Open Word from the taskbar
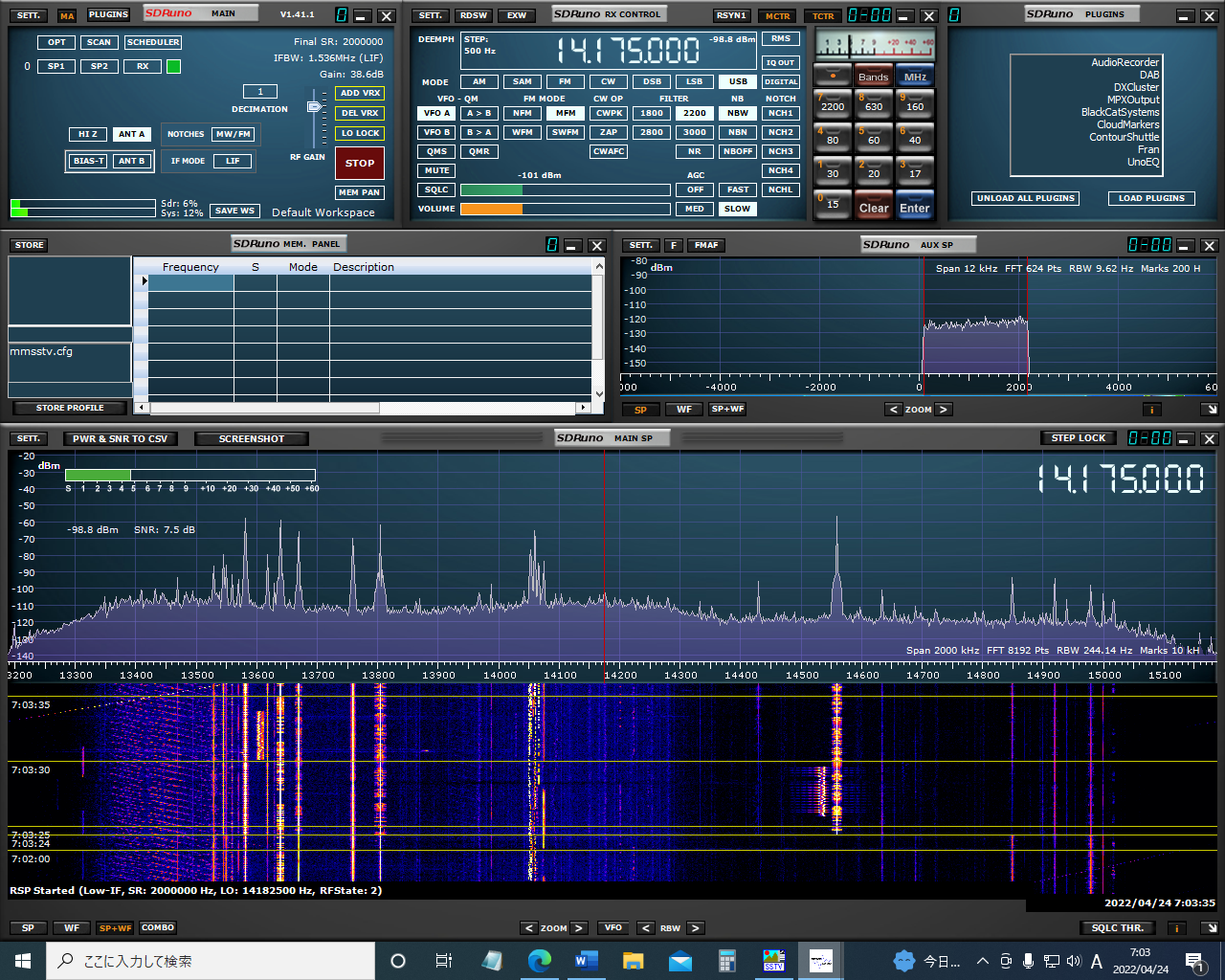Image resolution: width=1225 pixels, height=980 pixels. 587,961
